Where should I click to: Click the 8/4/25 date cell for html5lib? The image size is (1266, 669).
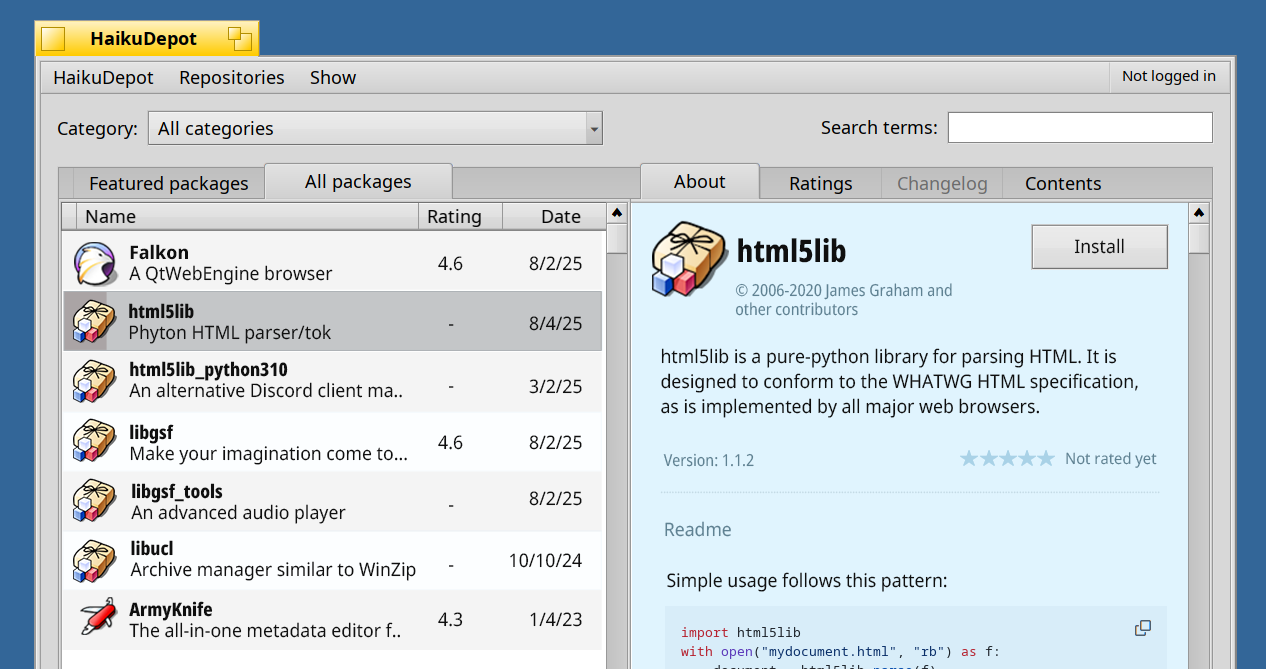[556, 324]
